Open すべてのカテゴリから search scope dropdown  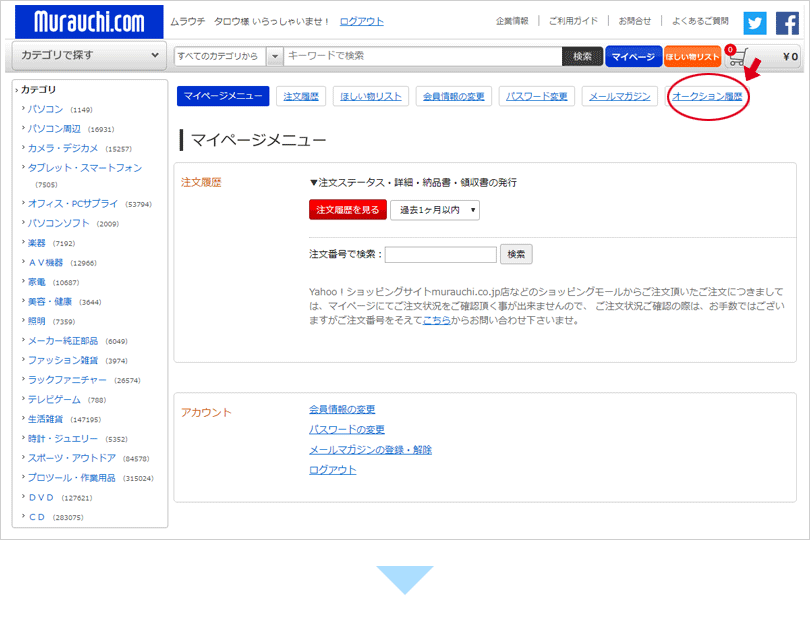(x=228, y=56)
